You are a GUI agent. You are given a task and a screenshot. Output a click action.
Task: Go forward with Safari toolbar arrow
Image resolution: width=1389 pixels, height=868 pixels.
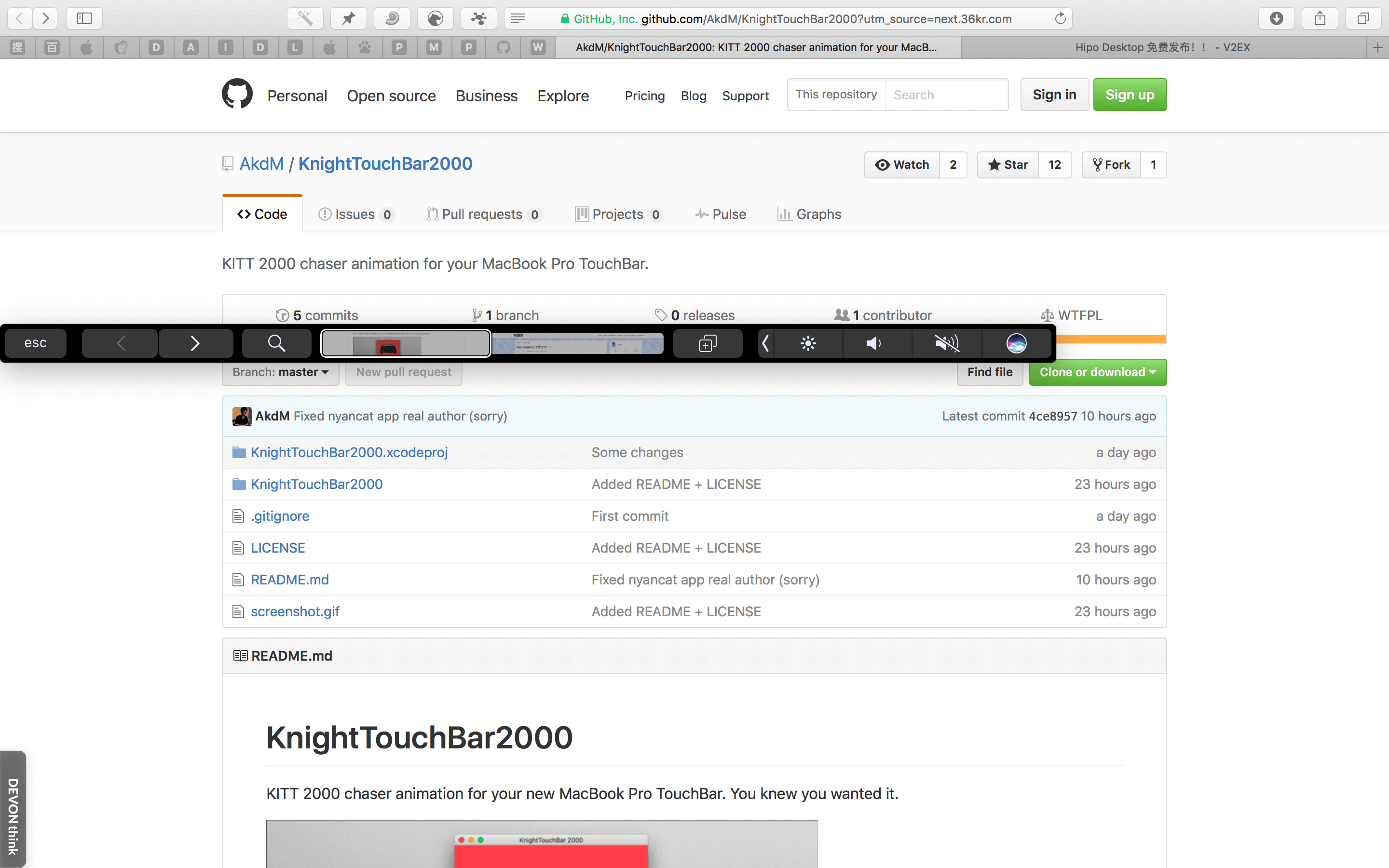(45, 18)
